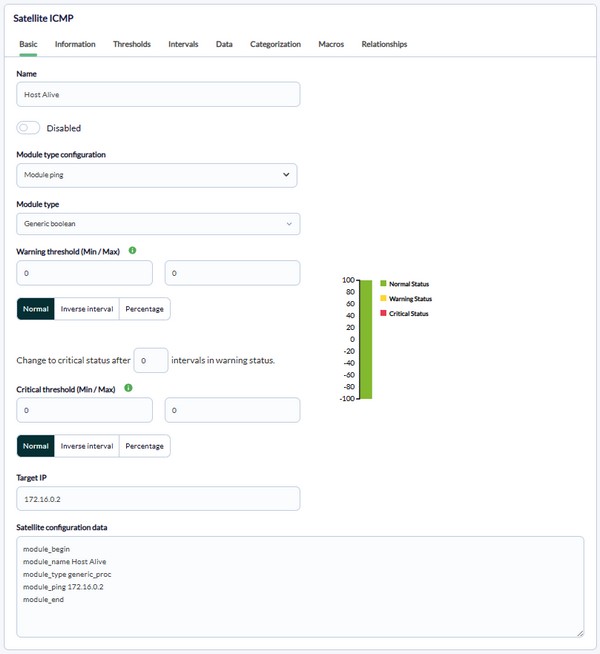Click the Critical threshold Min field

pyautogui.click(x=85, y=410)
